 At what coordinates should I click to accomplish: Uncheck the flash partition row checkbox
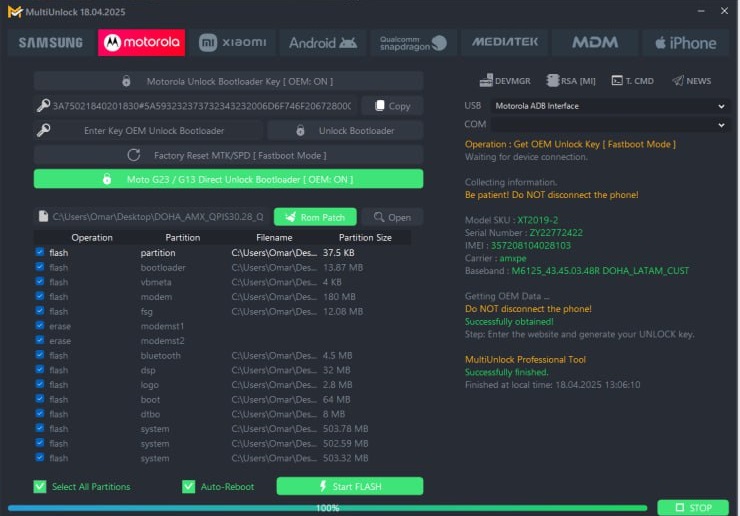click(x=40, y=252)
